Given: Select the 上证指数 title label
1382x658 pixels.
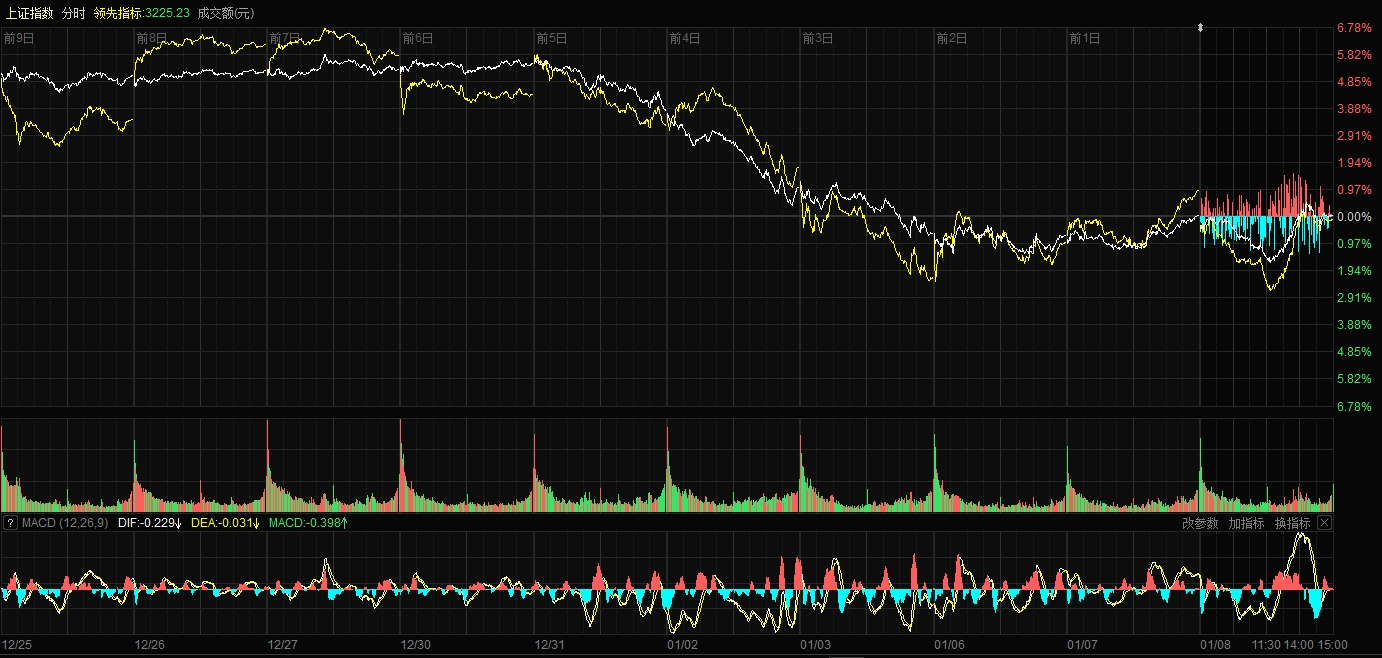Looking at the screenshot, I should click(28, 13).
